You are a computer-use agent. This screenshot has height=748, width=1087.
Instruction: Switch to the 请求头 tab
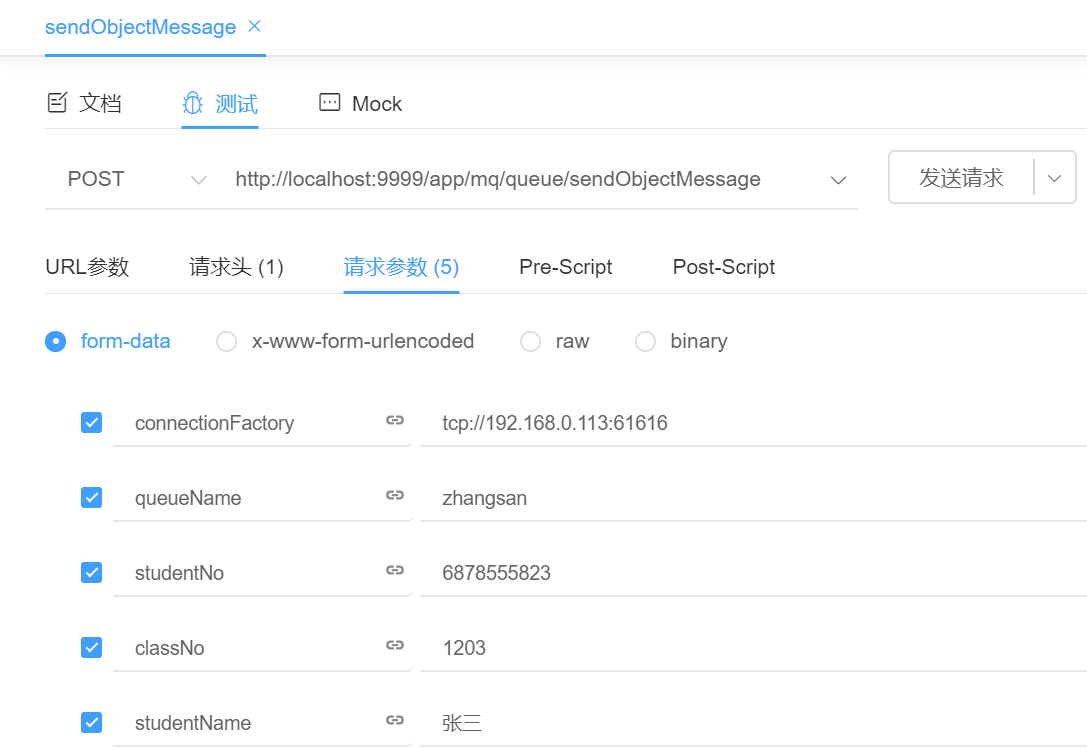pyautogui.click(x=236, y=267)
